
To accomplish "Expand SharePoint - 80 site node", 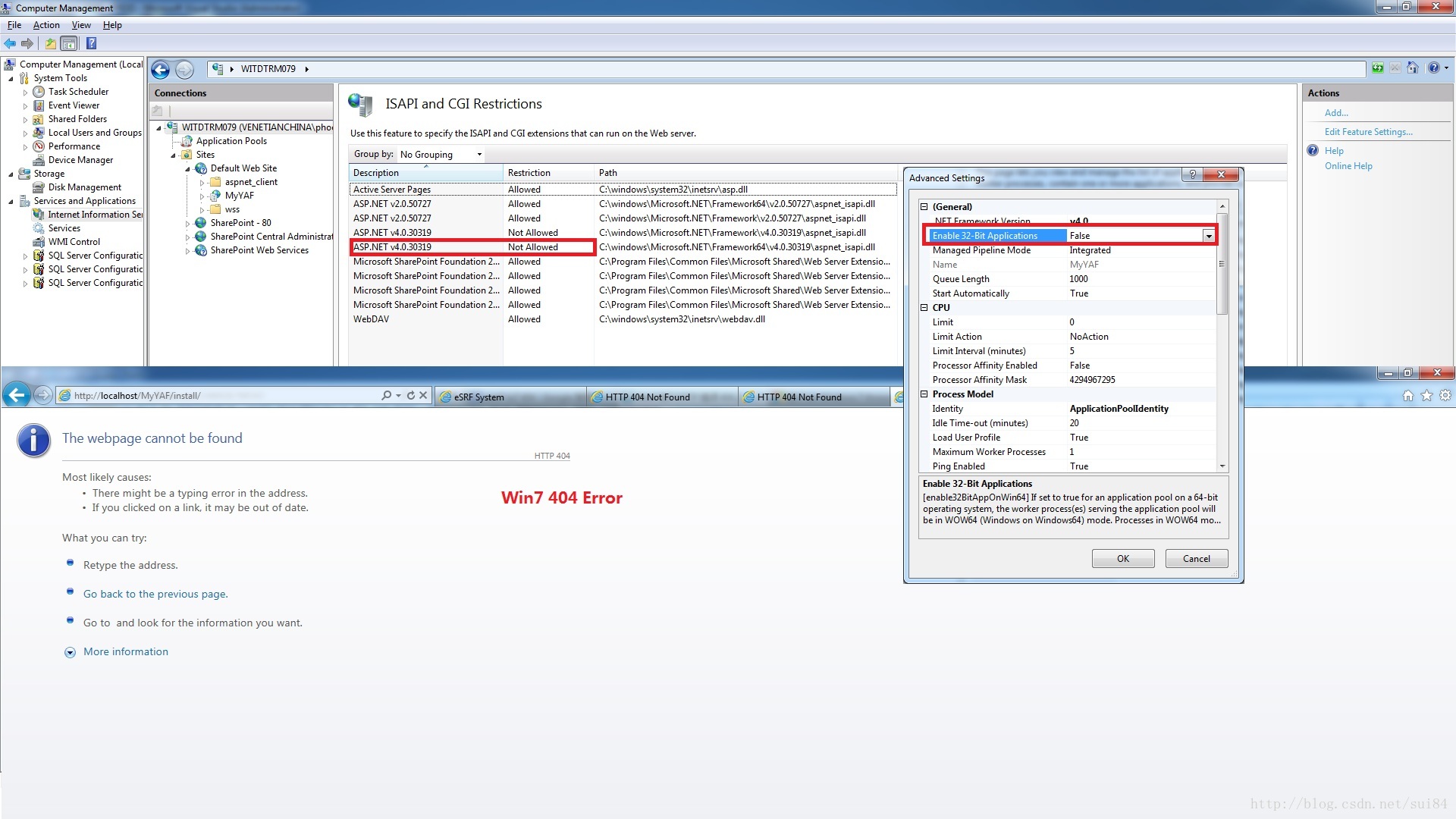I will click(x=187, y=224).
